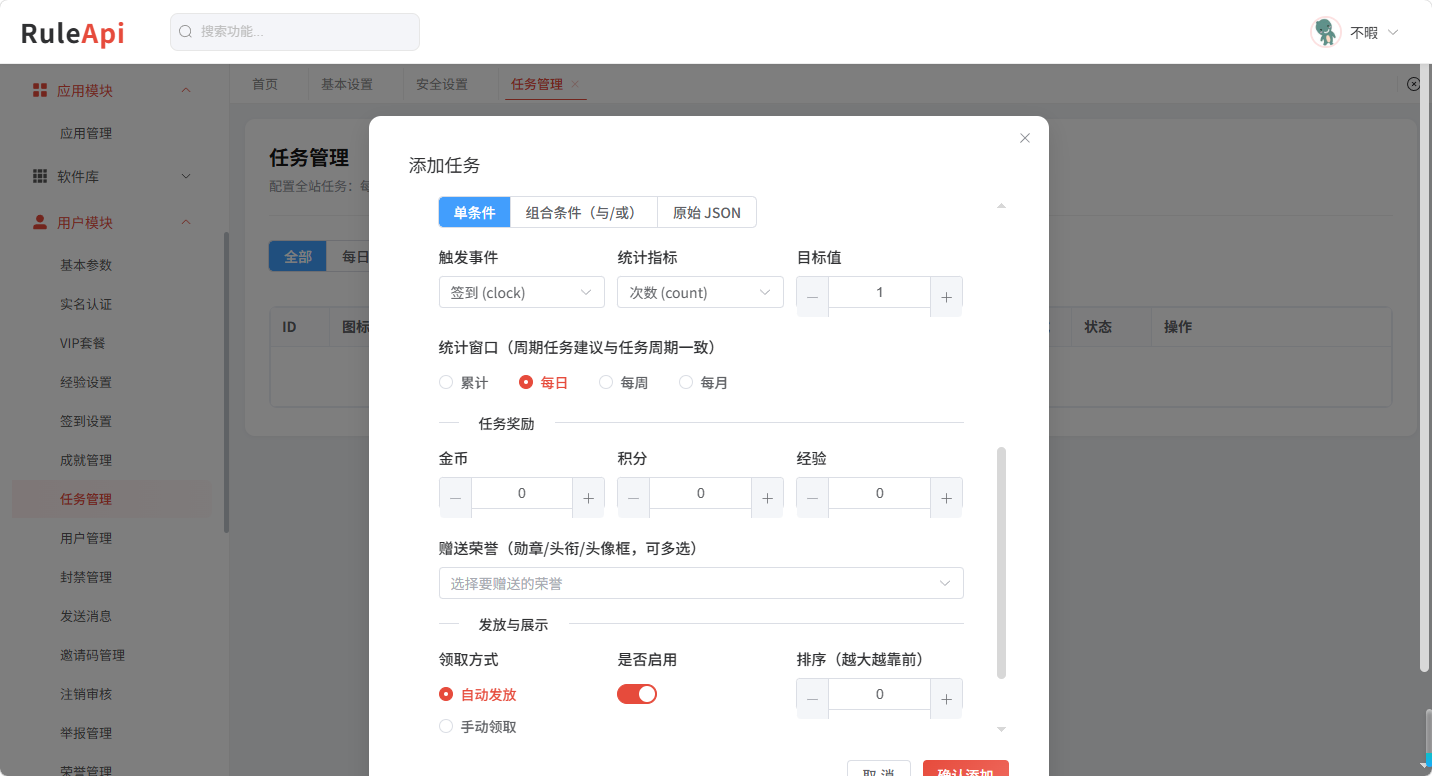The width and height of the screenshot is (1432, 776).
Task: Decrease 金币 reward with minus
Action: (455, 497)
